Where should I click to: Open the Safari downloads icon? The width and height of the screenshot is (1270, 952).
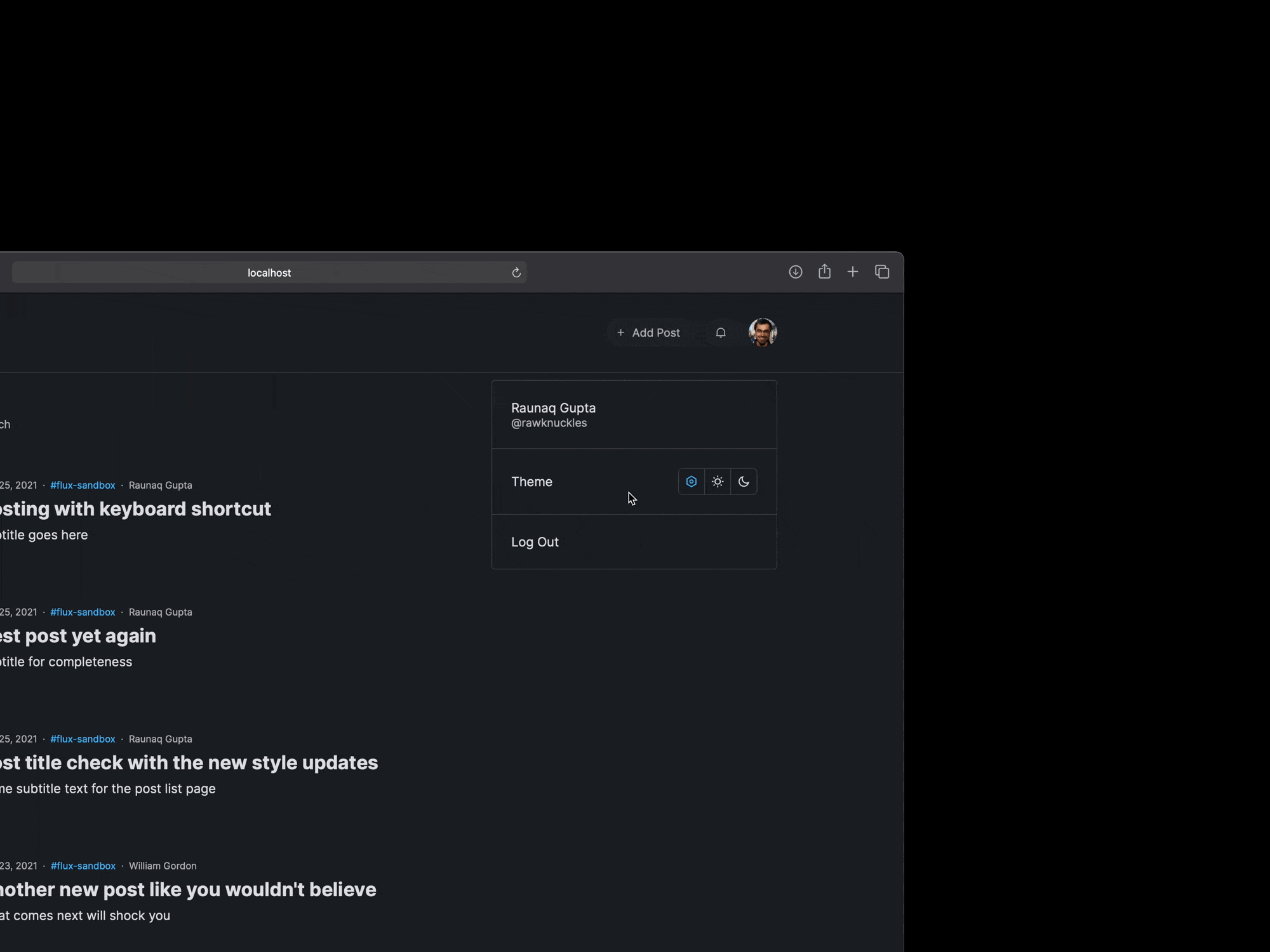point(795,272)
